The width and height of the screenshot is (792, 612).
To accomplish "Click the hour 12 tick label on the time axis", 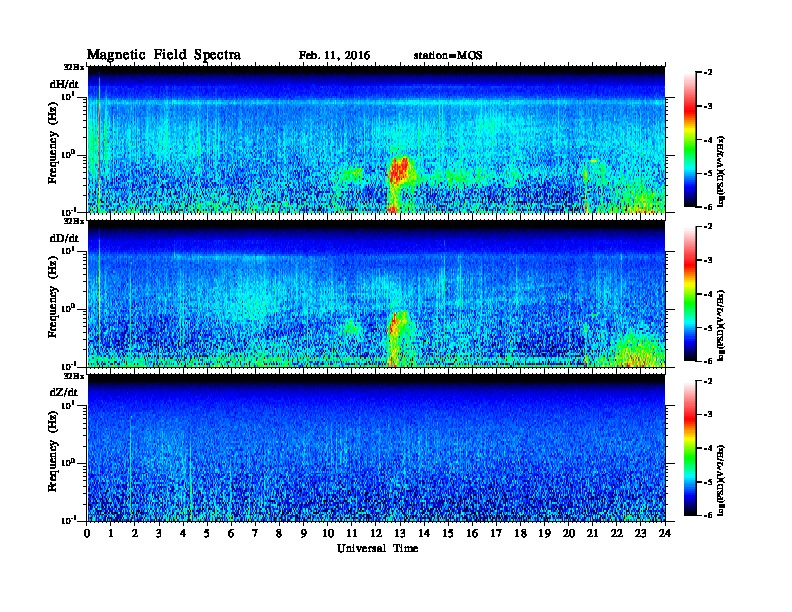I will tap(376, 534).
